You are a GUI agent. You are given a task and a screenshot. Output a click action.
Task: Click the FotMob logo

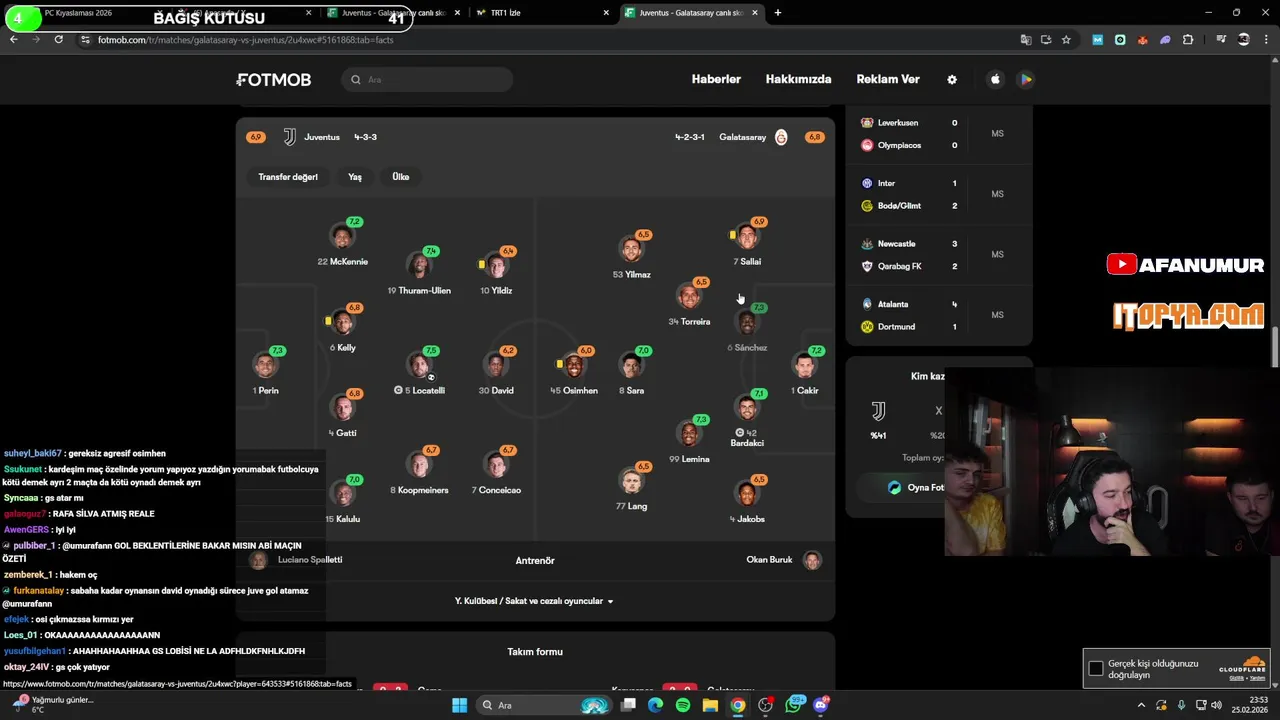274,80
